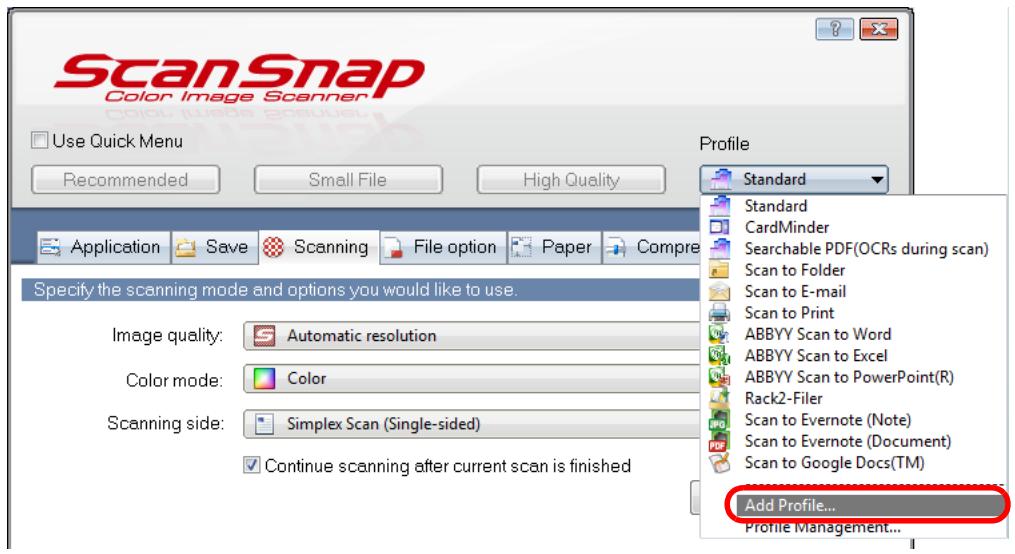Click the Automatic resolution icon
This screenshot has width=1015, height=554.
pyautogui.click(x=264, y=336)
